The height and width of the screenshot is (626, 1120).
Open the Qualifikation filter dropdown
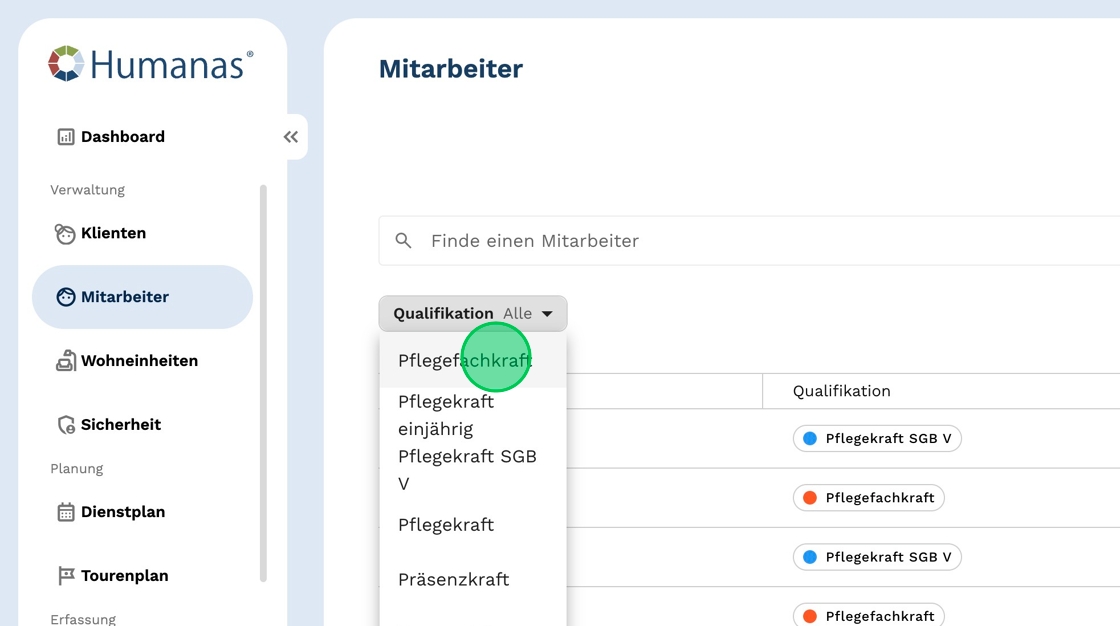472,314
